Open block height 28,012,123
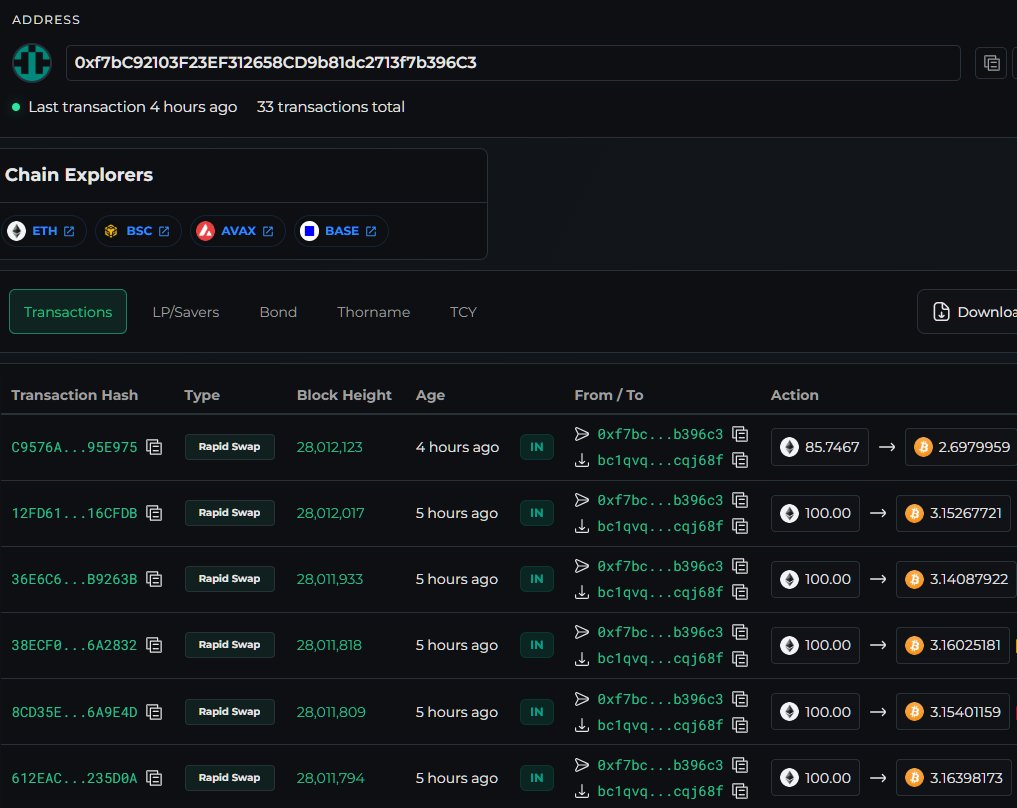Screen dimensions: 1017x808 click(x=329, y=447)
